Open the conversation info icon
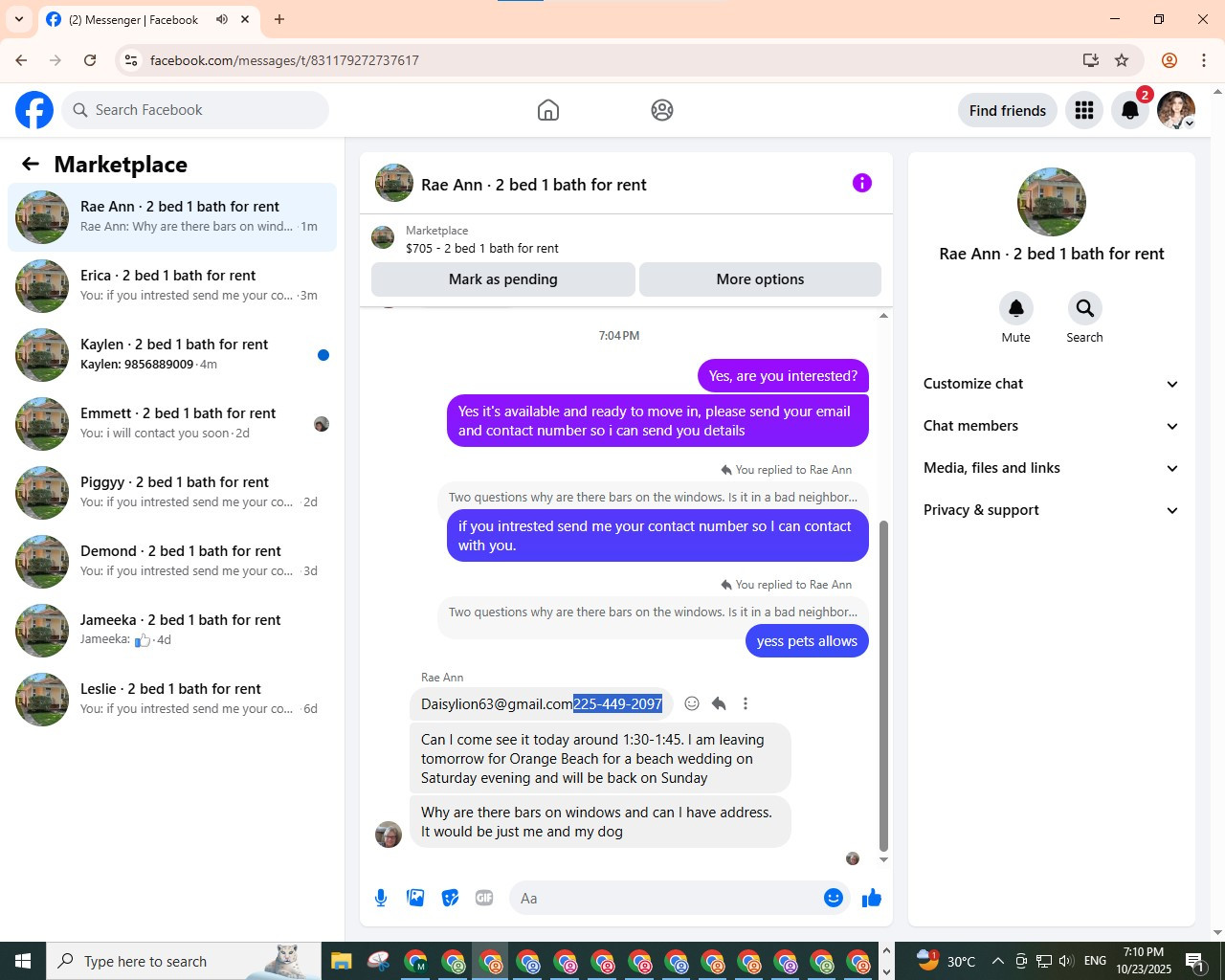This screenshot has width=1225, height=980. coord(862,183)
